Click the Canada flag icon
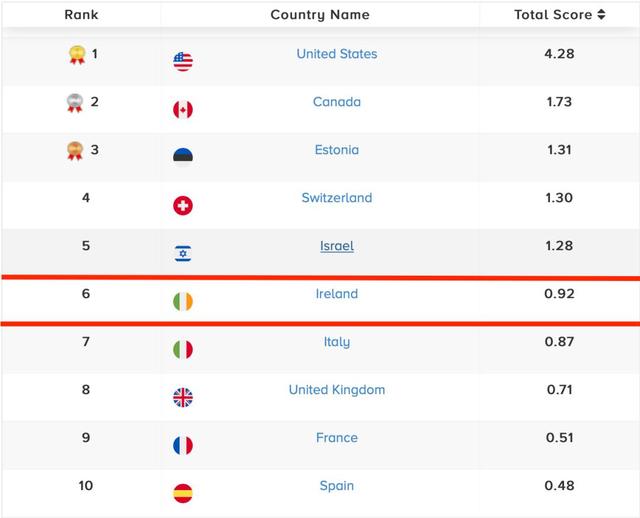640x518 pixels. (x=183, y=110)
